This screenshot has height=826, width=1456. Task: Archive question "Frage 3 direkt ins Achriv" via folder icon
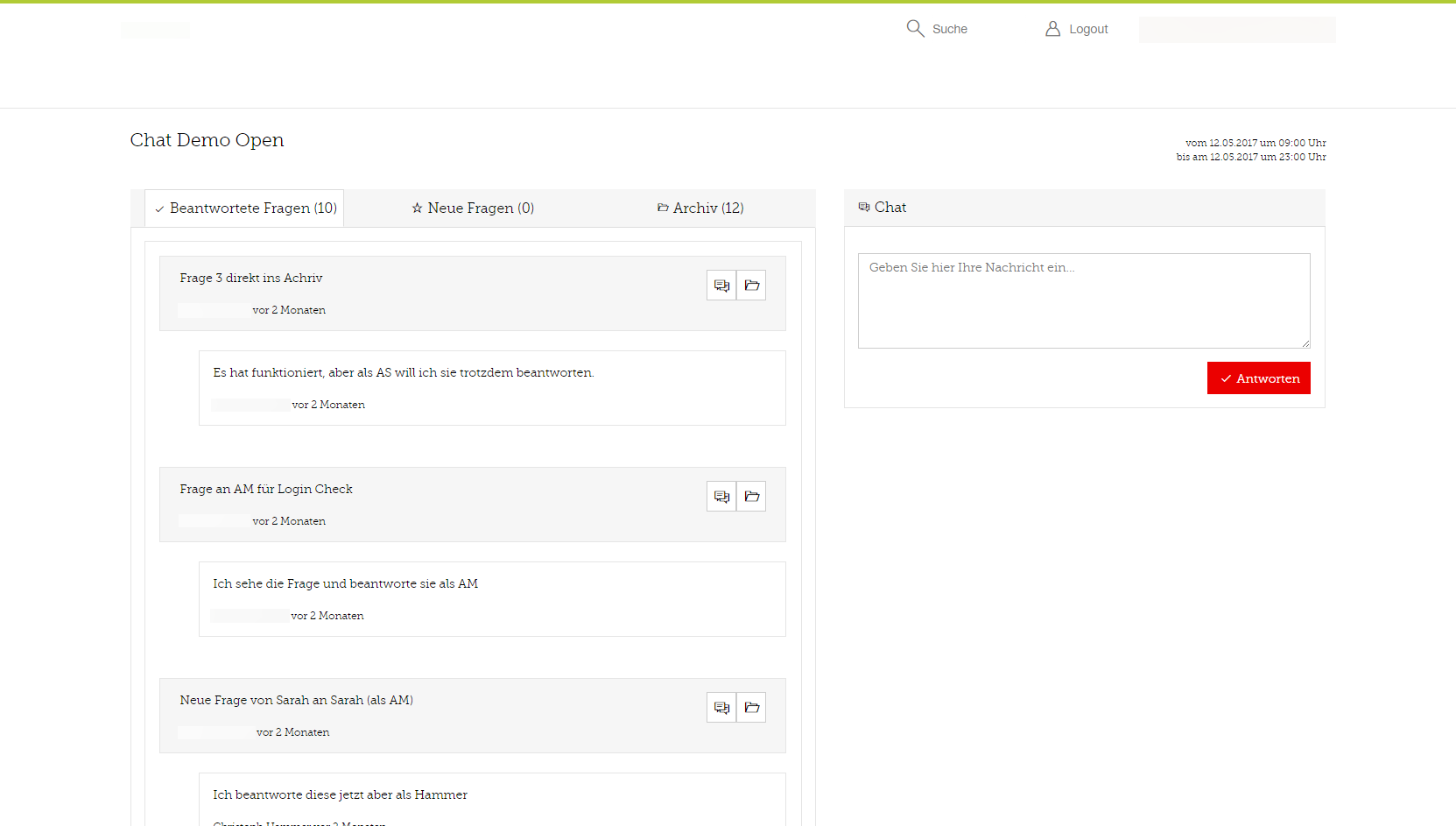point(751,286)
